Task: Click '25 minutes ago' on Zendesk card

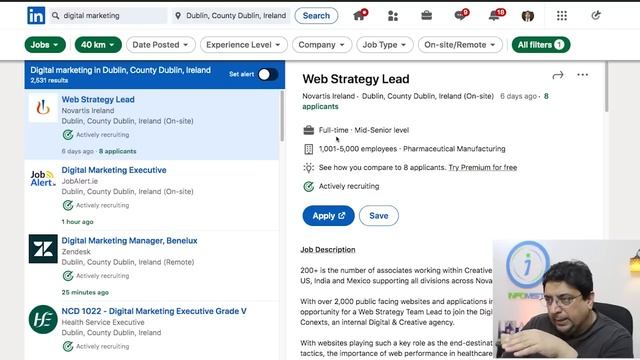Action: coord(85,292)
